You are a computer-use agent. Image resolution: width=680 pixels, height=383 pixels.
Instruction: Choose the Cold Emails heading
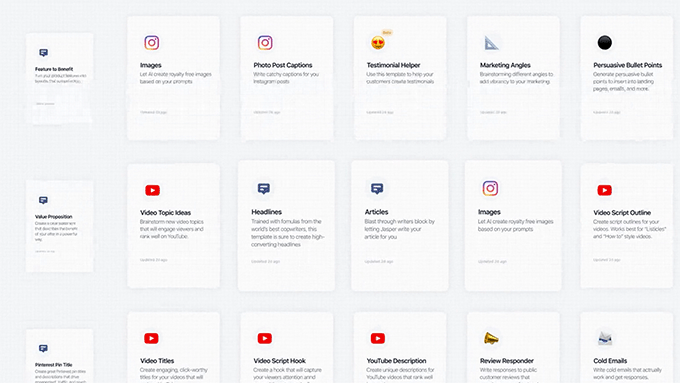pos(610,360)
